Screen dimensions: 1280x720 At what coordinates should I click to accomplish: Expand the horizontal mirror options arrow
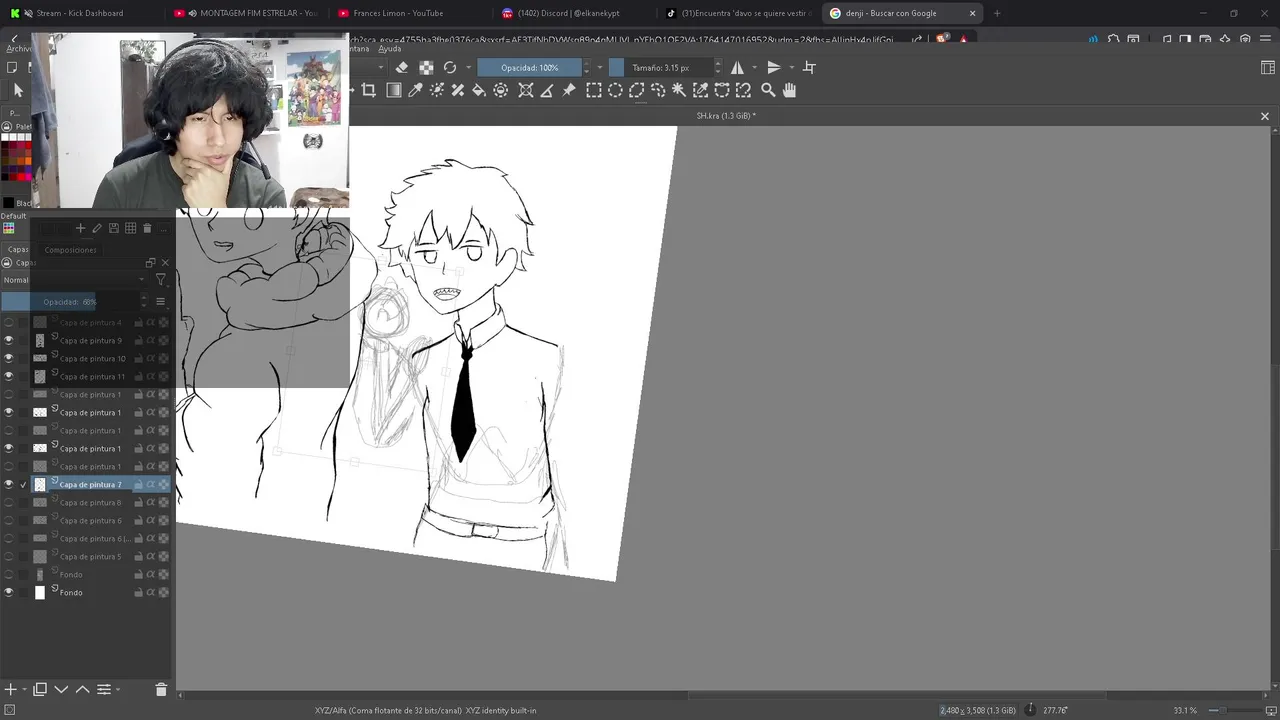754,67
